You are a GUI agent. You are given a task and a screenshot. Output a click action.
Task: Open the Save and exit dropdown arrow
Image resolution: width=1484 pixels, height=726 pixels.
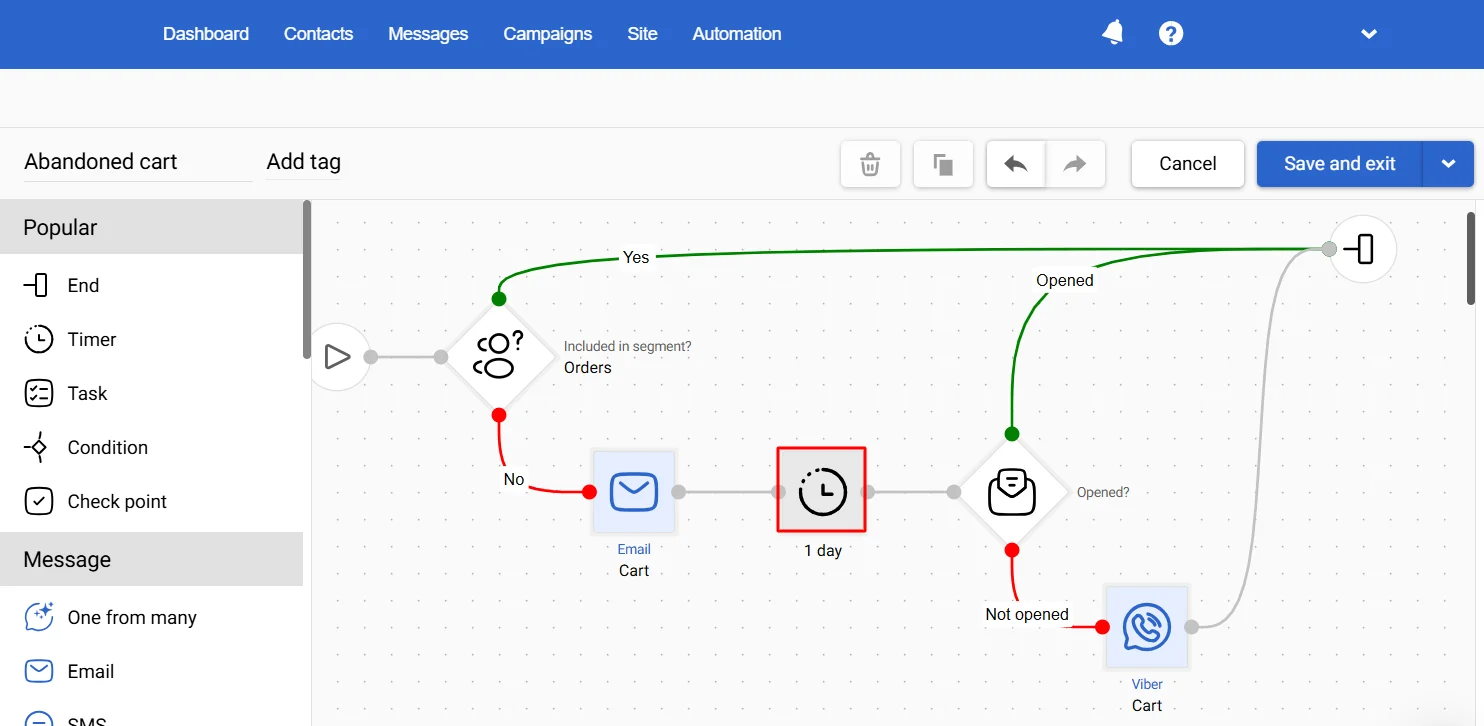[1448, 163]
